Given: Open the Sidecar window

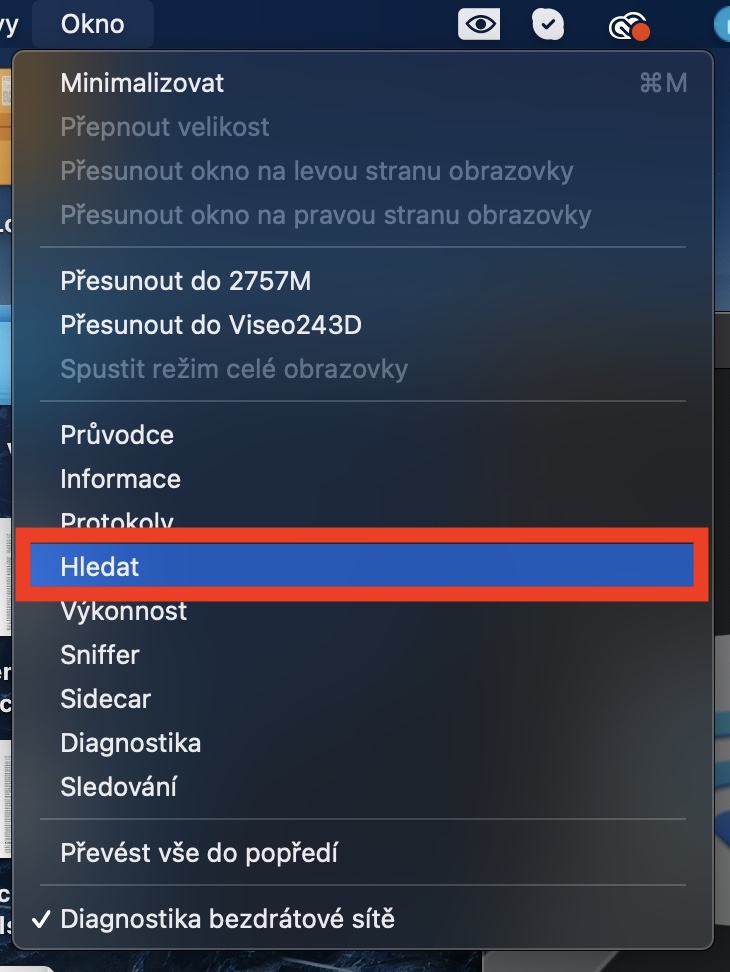Looking at the screenshot, I should tap(105, 699).
